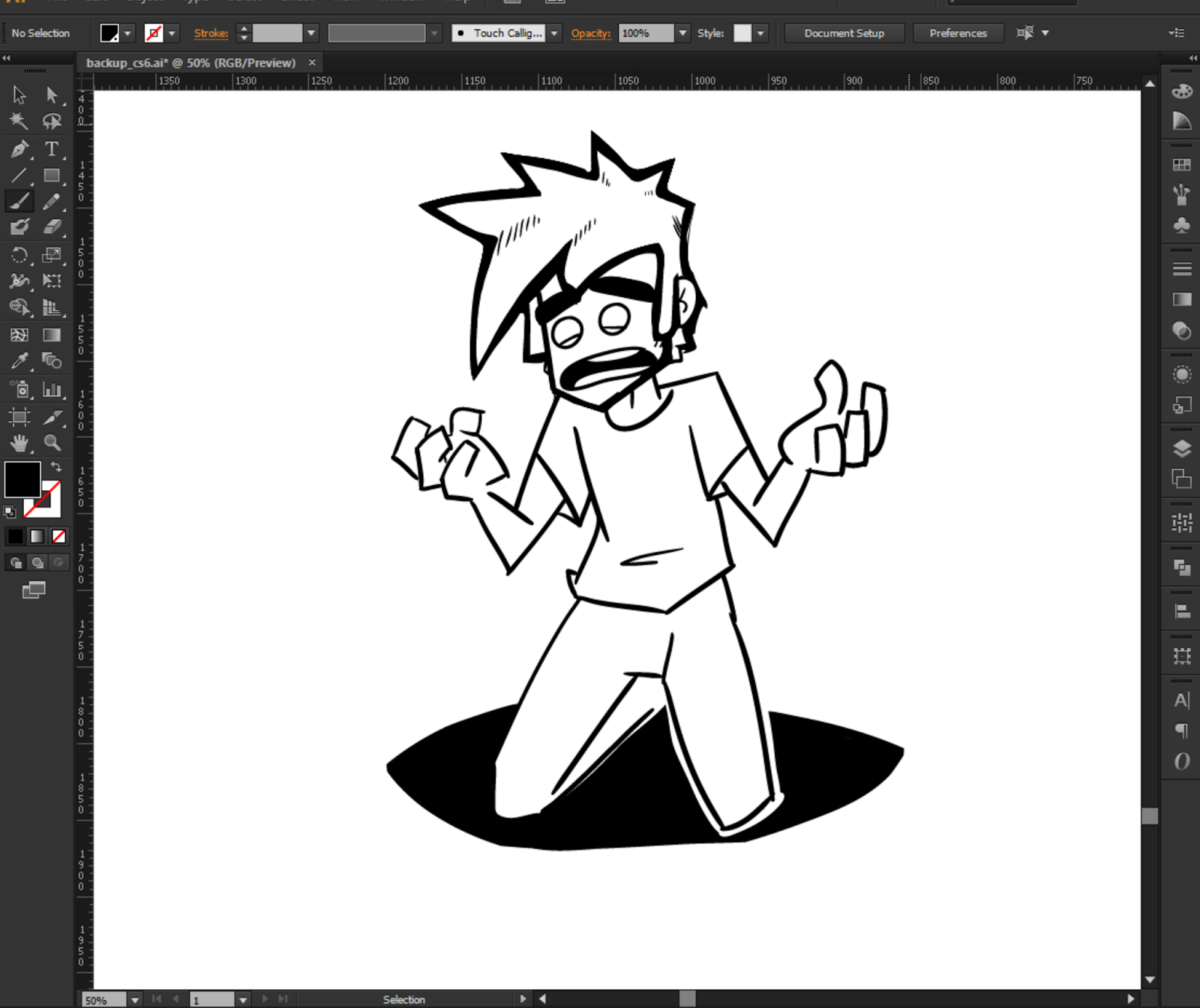Open the Layers panel icon
Viewport: 1200px width, 1008px height.
coord(1182,448)
